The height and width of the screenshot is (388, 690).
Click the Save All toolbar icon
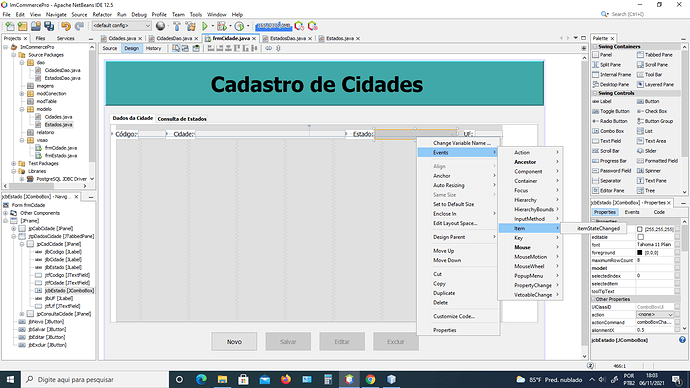tap(49, 26)
